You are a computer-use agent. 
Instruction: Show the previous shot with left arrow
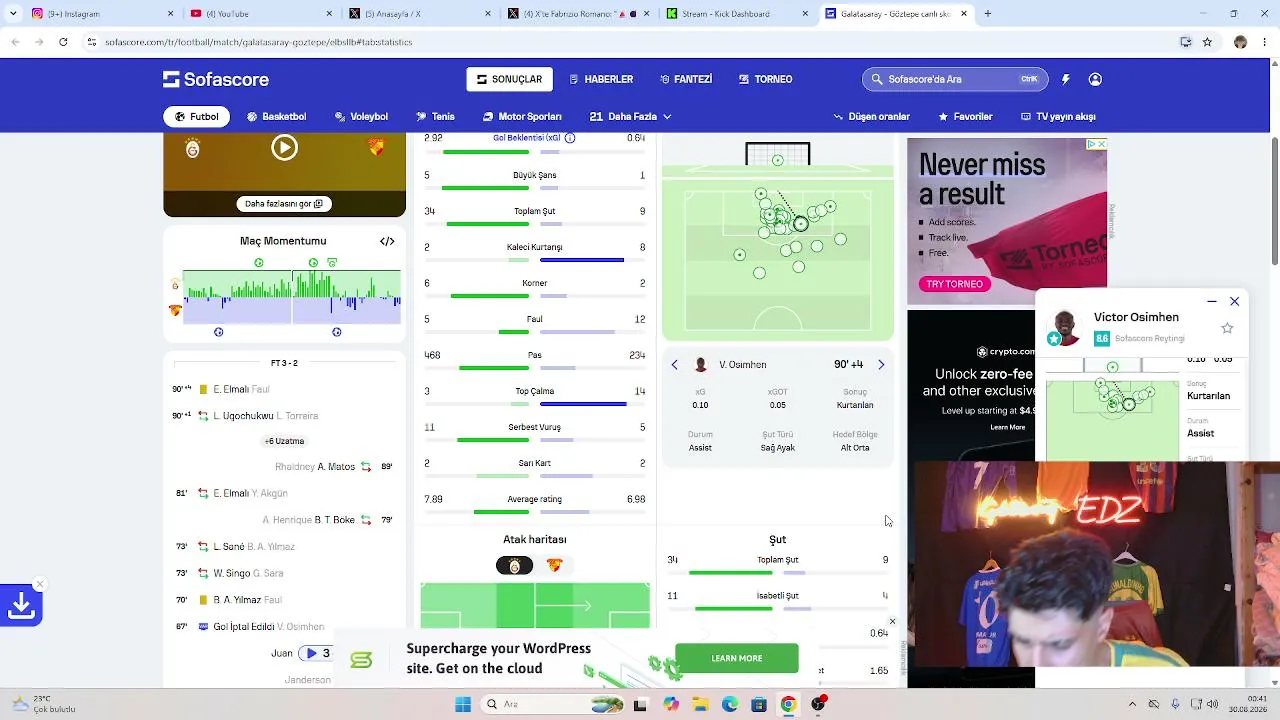click(674, 365)
